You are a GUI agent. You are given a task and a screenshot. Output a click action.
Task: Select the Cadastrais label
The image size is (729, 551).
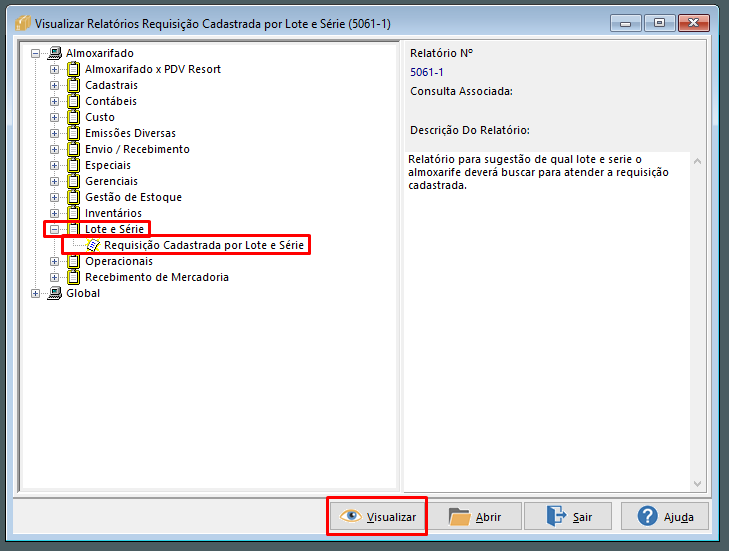[111, 85]
